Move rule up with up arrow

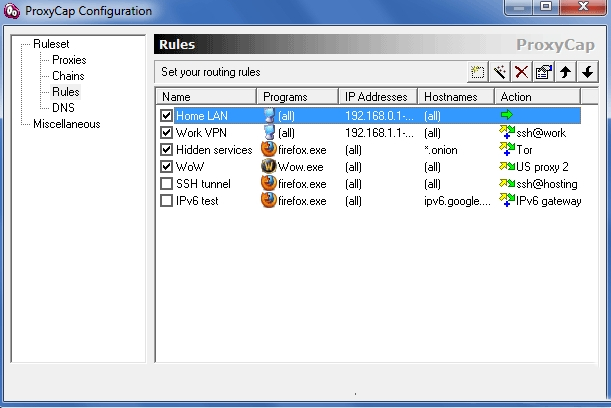pyautogui.click(x=566, y=72)
